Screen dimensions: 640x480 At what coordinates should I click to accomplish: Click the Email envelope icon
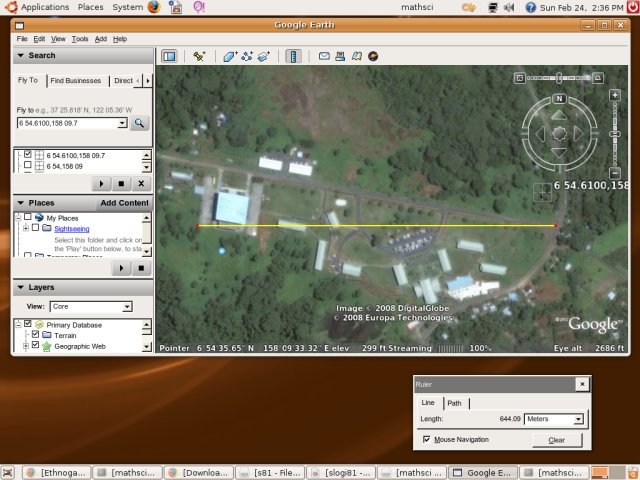pos(324,56)
